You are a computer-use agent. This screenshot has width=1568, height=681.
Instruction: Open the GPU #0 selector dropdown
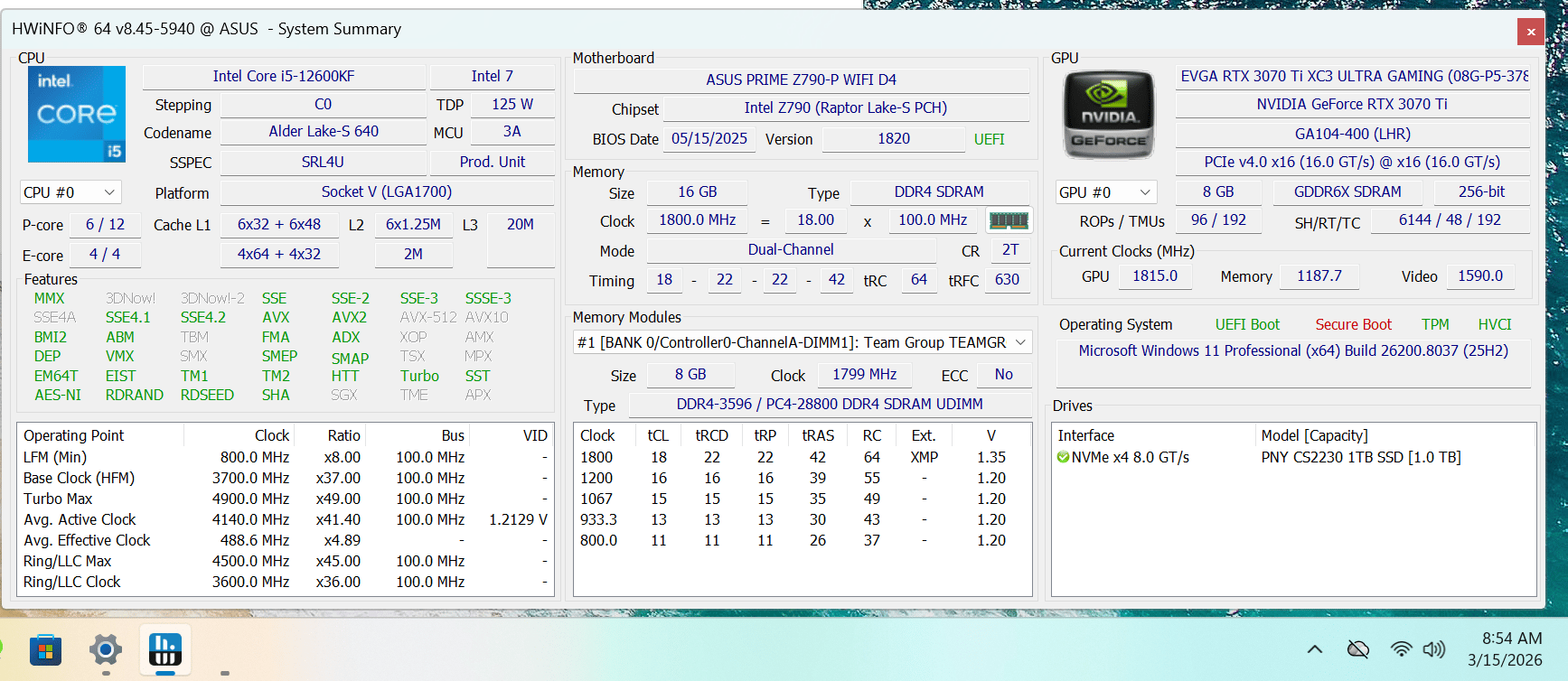point(1106,192)
